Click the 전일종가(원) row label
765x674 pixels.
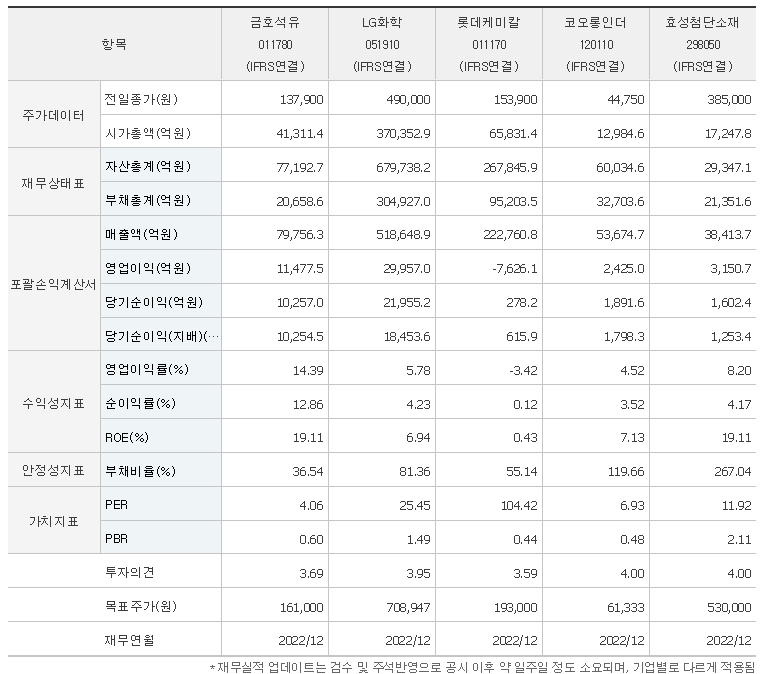pos(141,99)
